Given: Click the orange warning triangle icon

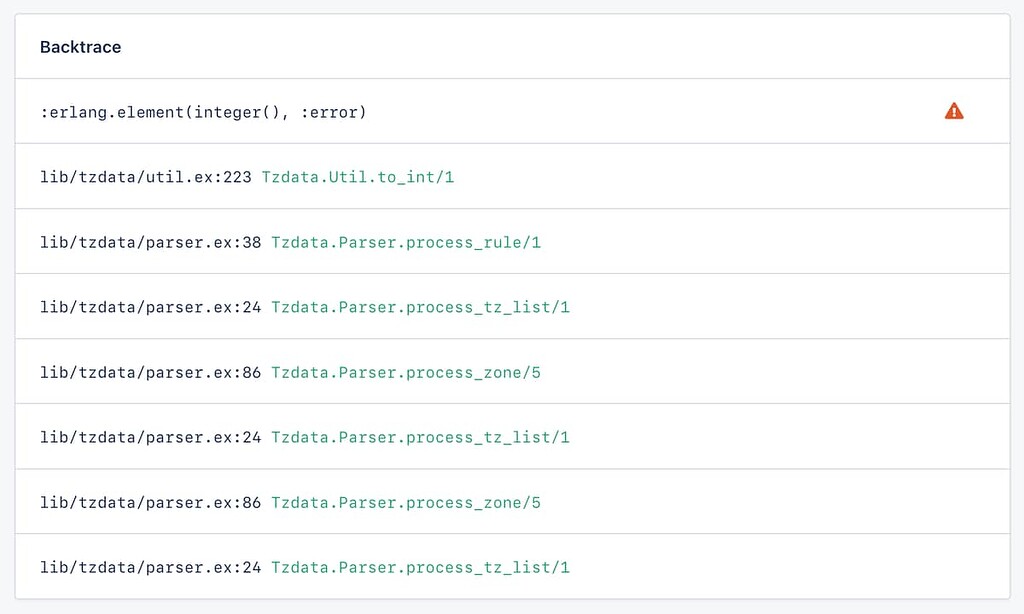Looking at the screenshot, I should 953,111.
